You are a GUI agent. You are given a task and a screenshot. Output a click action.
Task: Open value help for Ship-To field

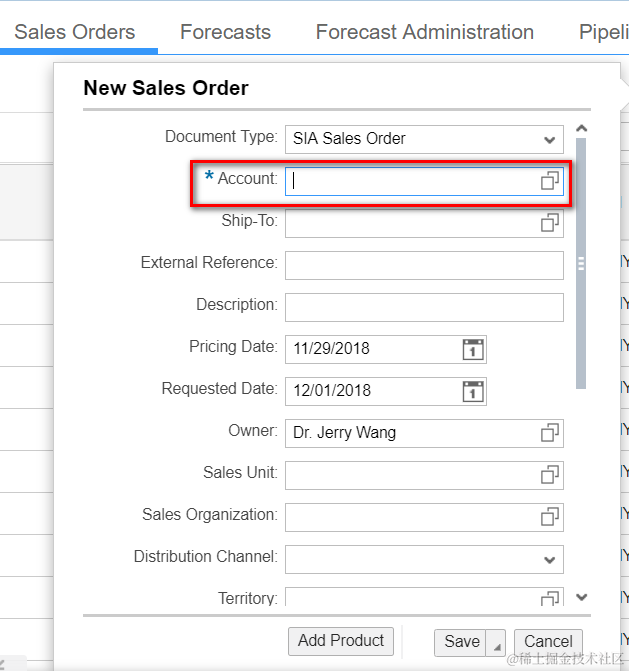pyautogui.click(x=550, y=223)
